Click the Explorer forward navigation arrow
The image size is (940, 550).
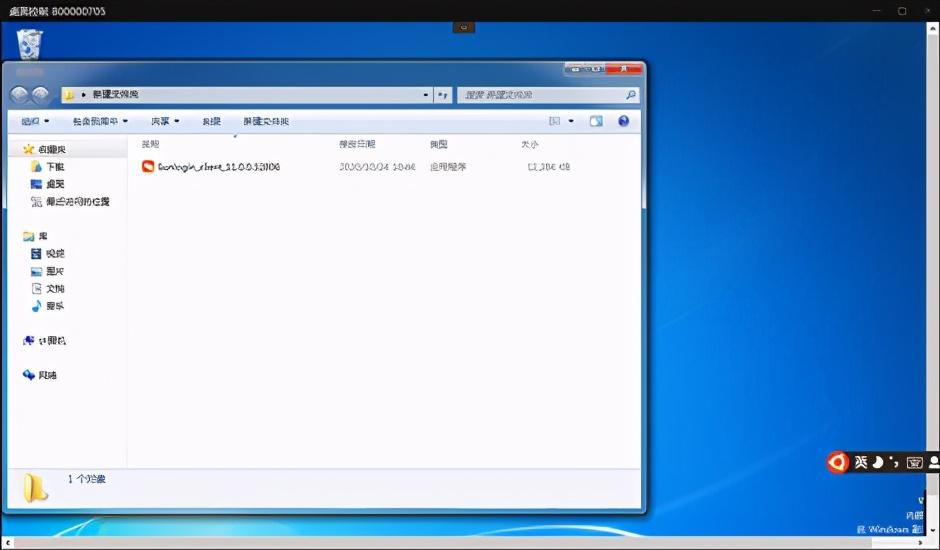pos(40,94)
